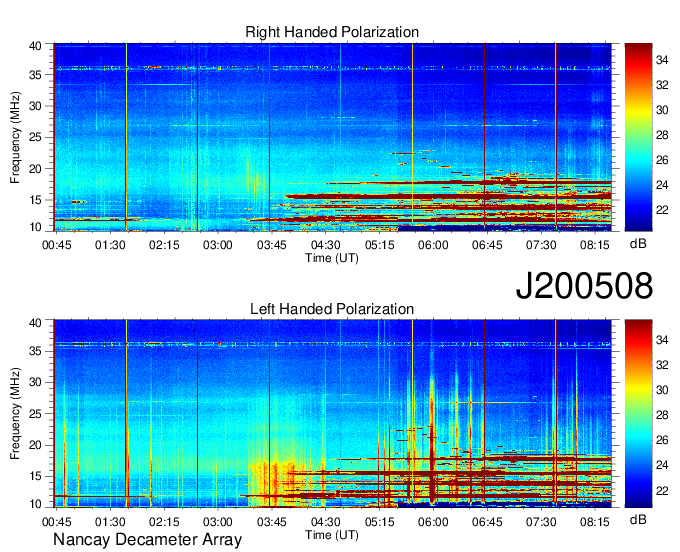
Task: Click the 34 dB label on Left Handed colorbar
Action: [x=662, y=340]
